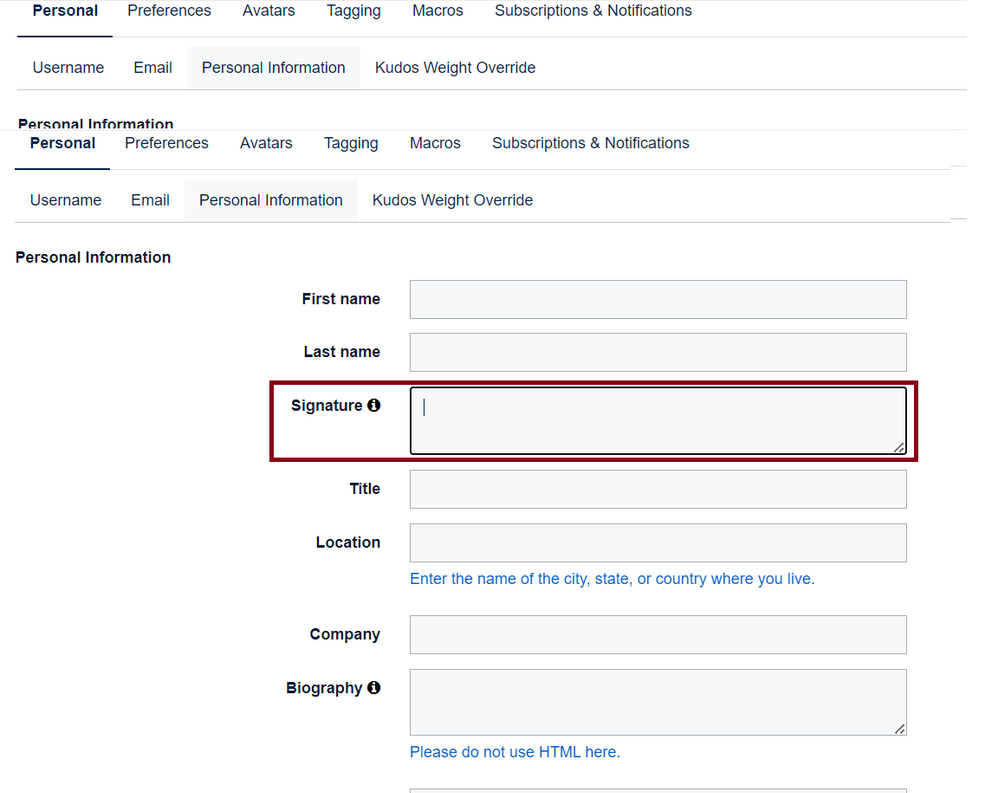Click the 'First name' label
This screenshot has height=793, width=998.
coord(341,298)
